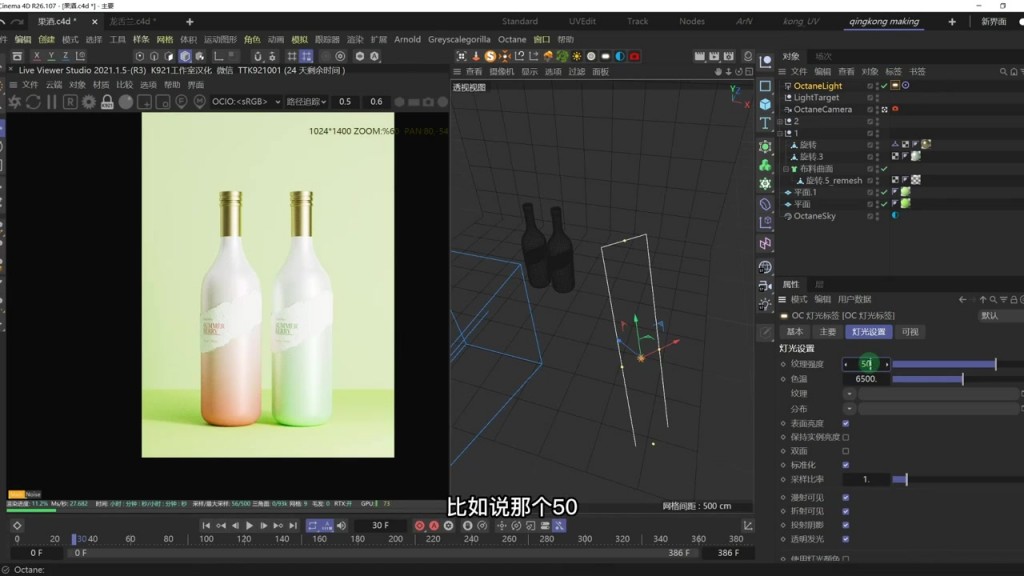Click the red record keyframe button
The height and width of the screenshot is (576, 1024).
419,525
